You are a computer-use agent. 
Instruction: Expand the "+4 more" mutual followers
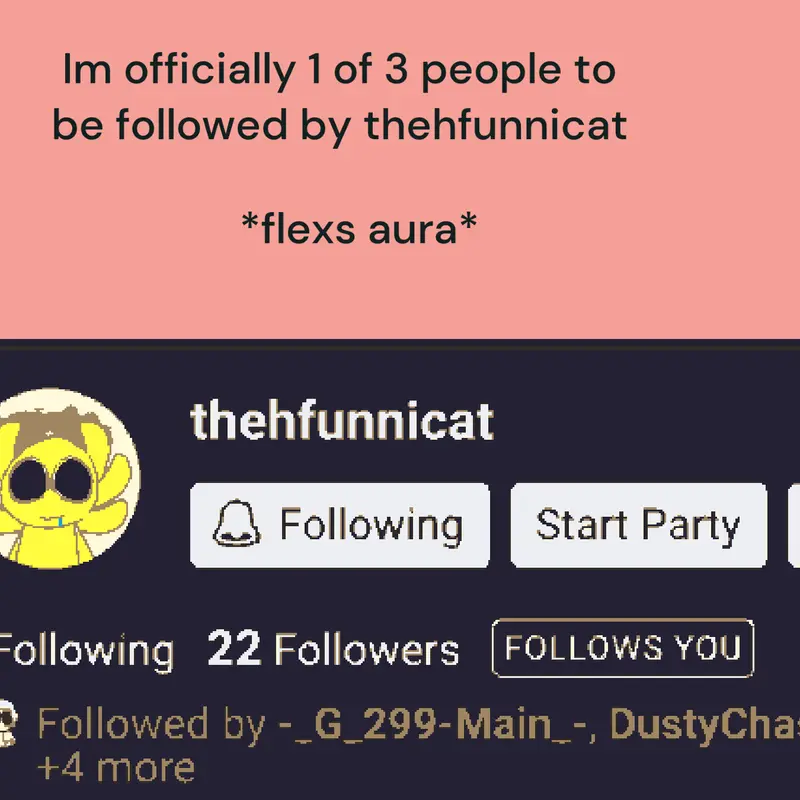click(x=116, y=767)
